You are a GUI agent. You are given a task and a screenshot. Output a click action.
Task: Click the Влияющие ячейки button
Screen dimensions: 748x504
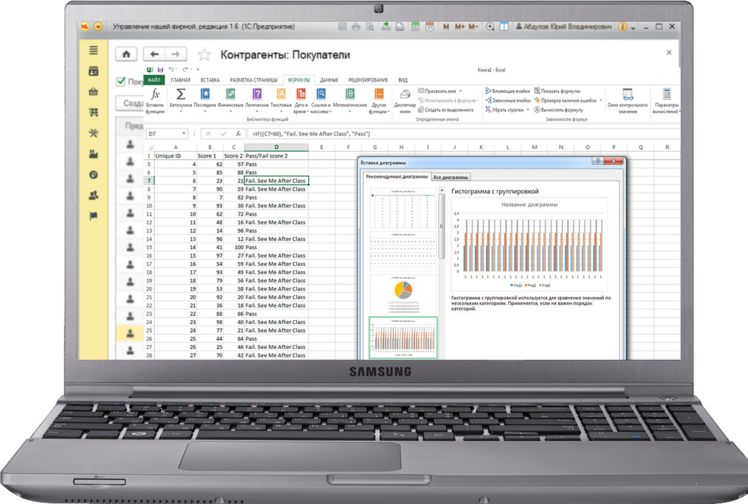tap(508, 91)
